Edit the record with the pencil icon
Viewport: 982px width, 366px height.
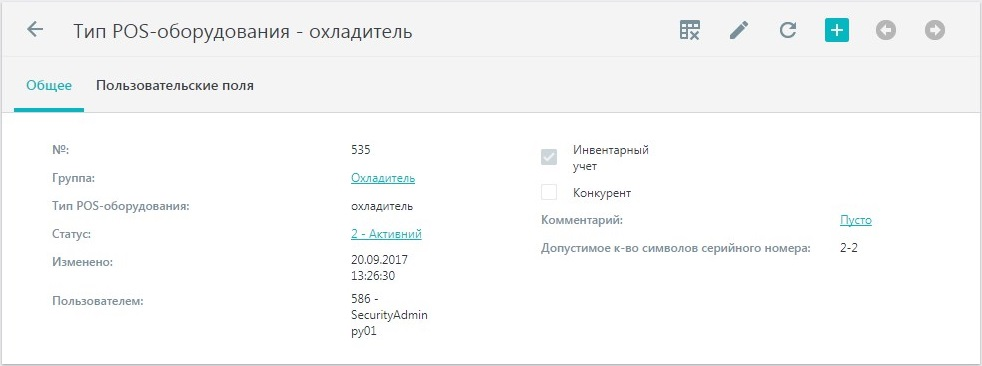coord(739,30)
